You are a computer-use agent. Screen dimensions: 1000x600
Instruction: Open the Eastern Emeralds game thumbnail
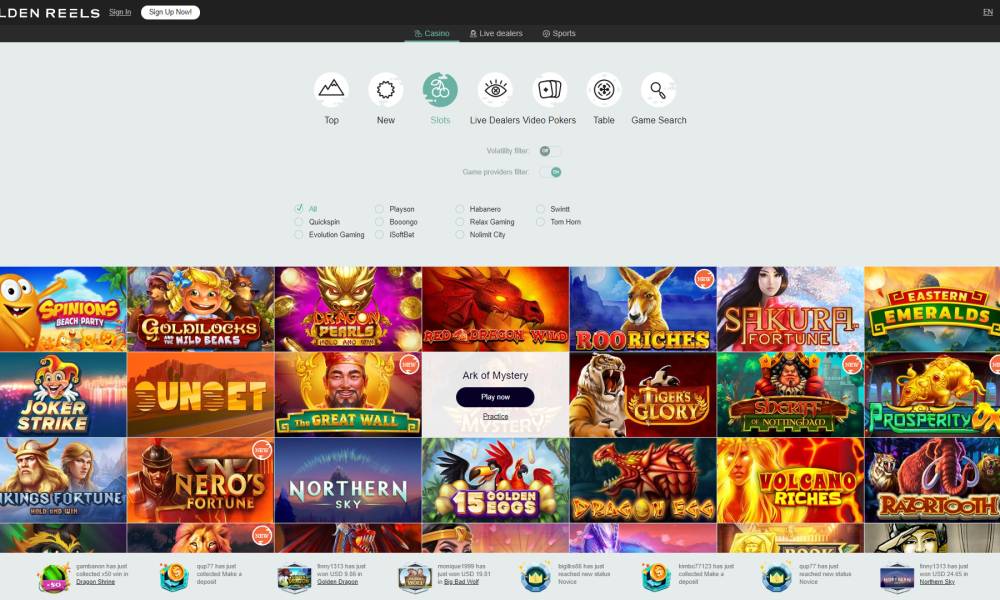pyautogui.click(x=932, y=309)
